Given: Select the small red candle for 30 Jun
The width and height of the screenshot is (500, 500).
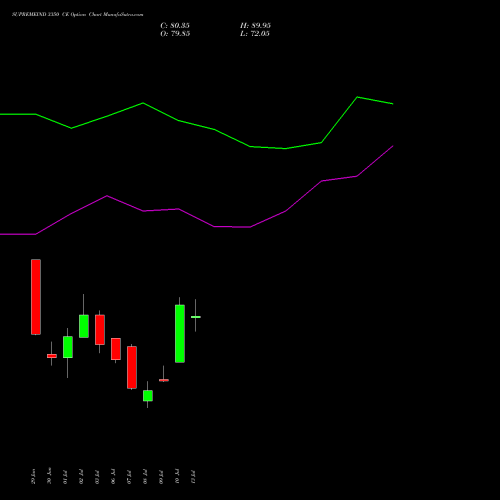Looking at the screenshot, I should pos(52,356).
